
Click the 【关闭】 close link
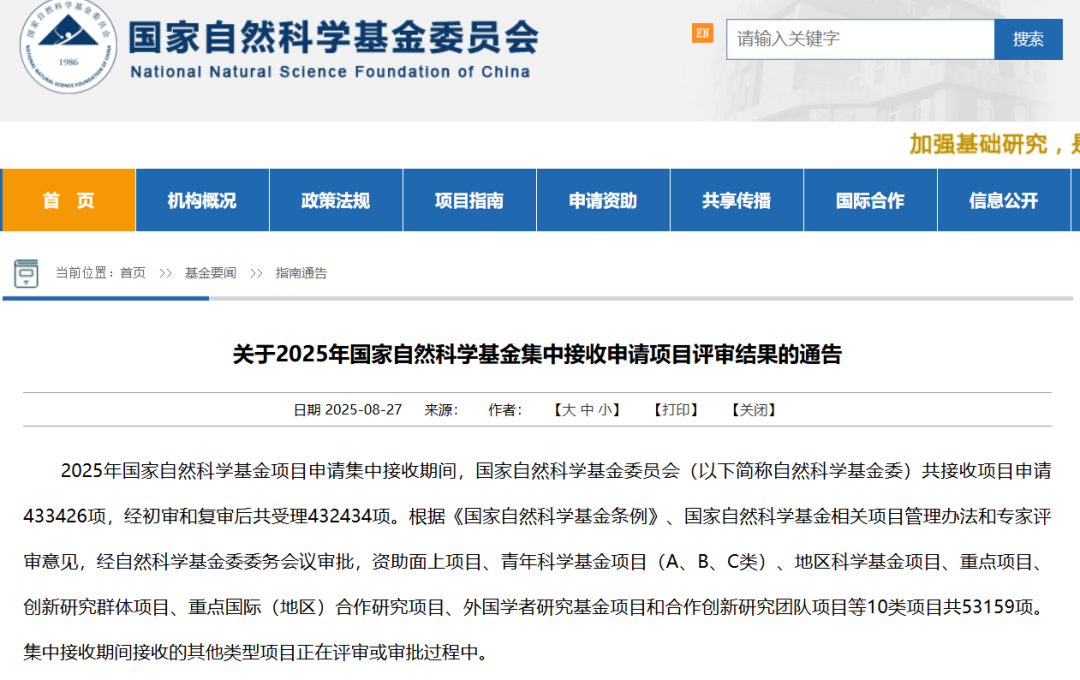754,410
